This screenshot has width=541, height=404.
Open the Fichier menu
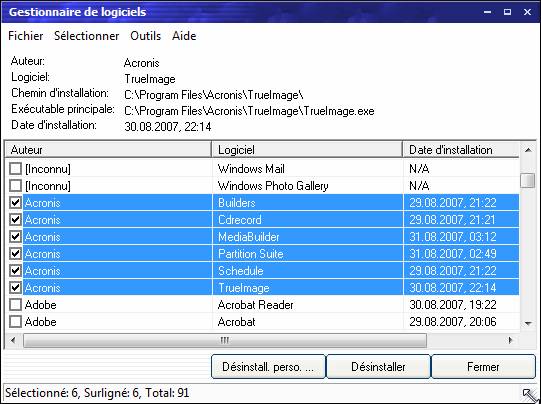[x=26, y=36]
